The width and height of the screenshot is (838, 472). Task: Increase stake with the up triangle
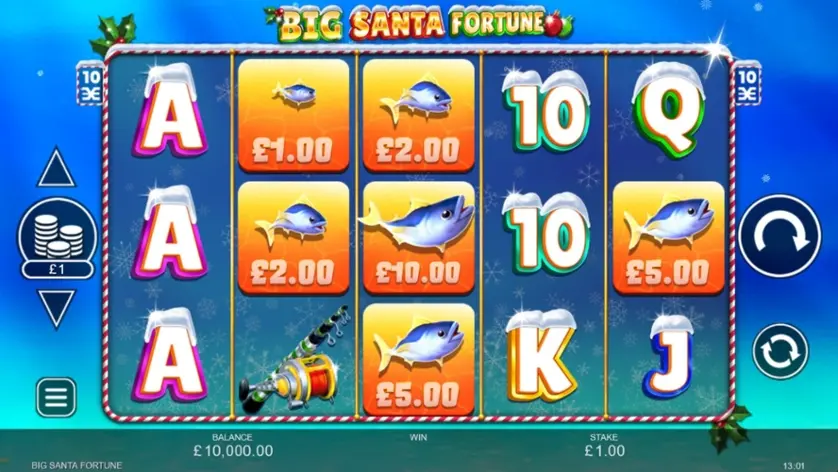coord(56,168)
